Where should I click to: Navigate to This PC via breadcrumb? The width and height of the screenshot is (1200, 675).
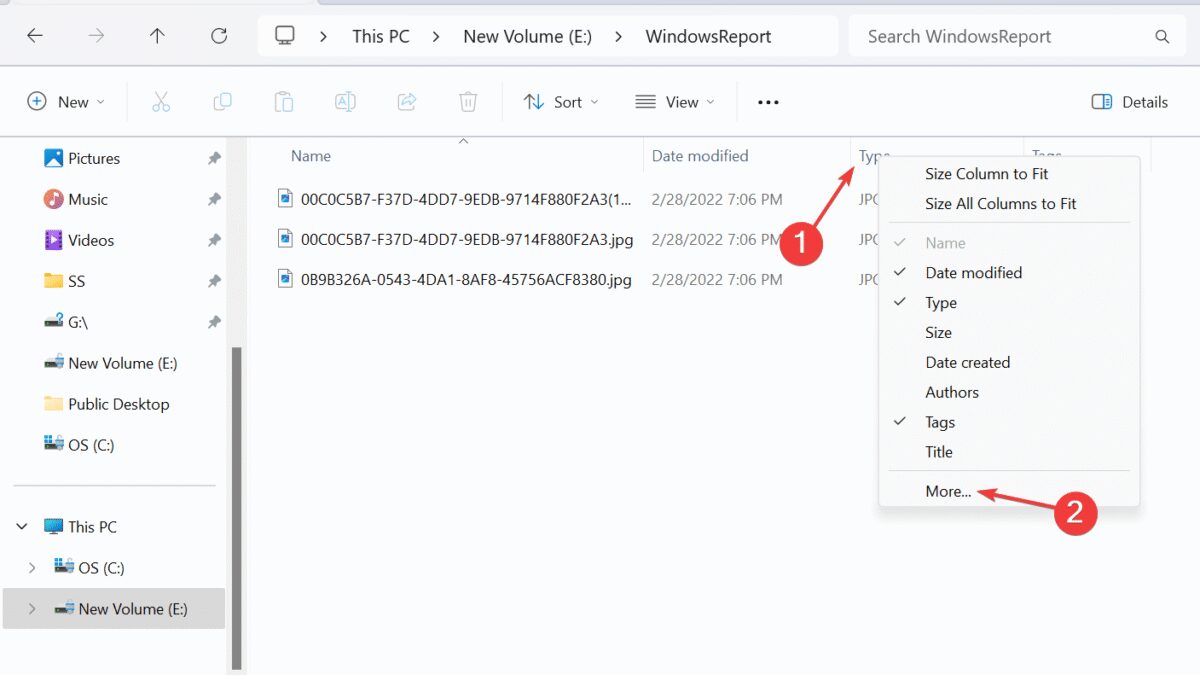coord(380,36)
